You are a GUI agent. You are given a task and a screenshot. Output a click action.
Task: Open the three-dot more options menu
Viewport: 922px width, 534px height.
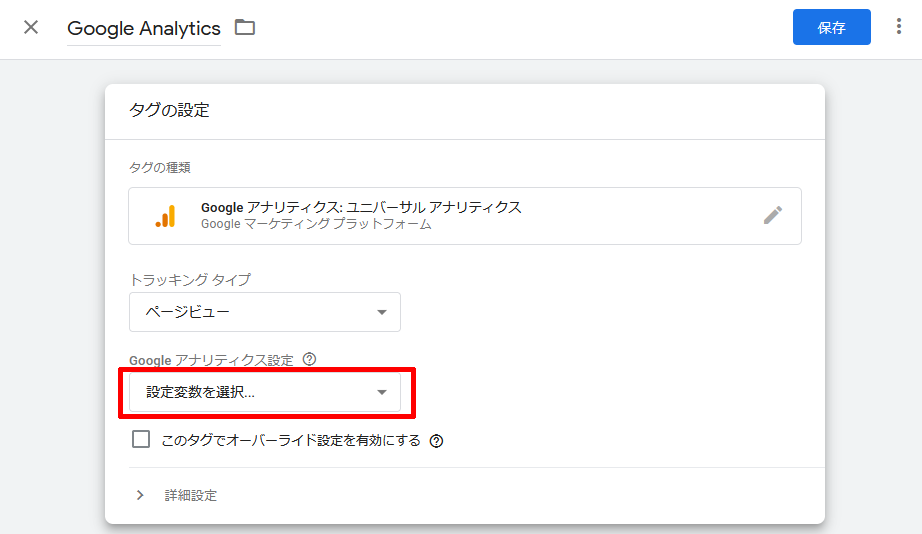click(x=898, y=26)
